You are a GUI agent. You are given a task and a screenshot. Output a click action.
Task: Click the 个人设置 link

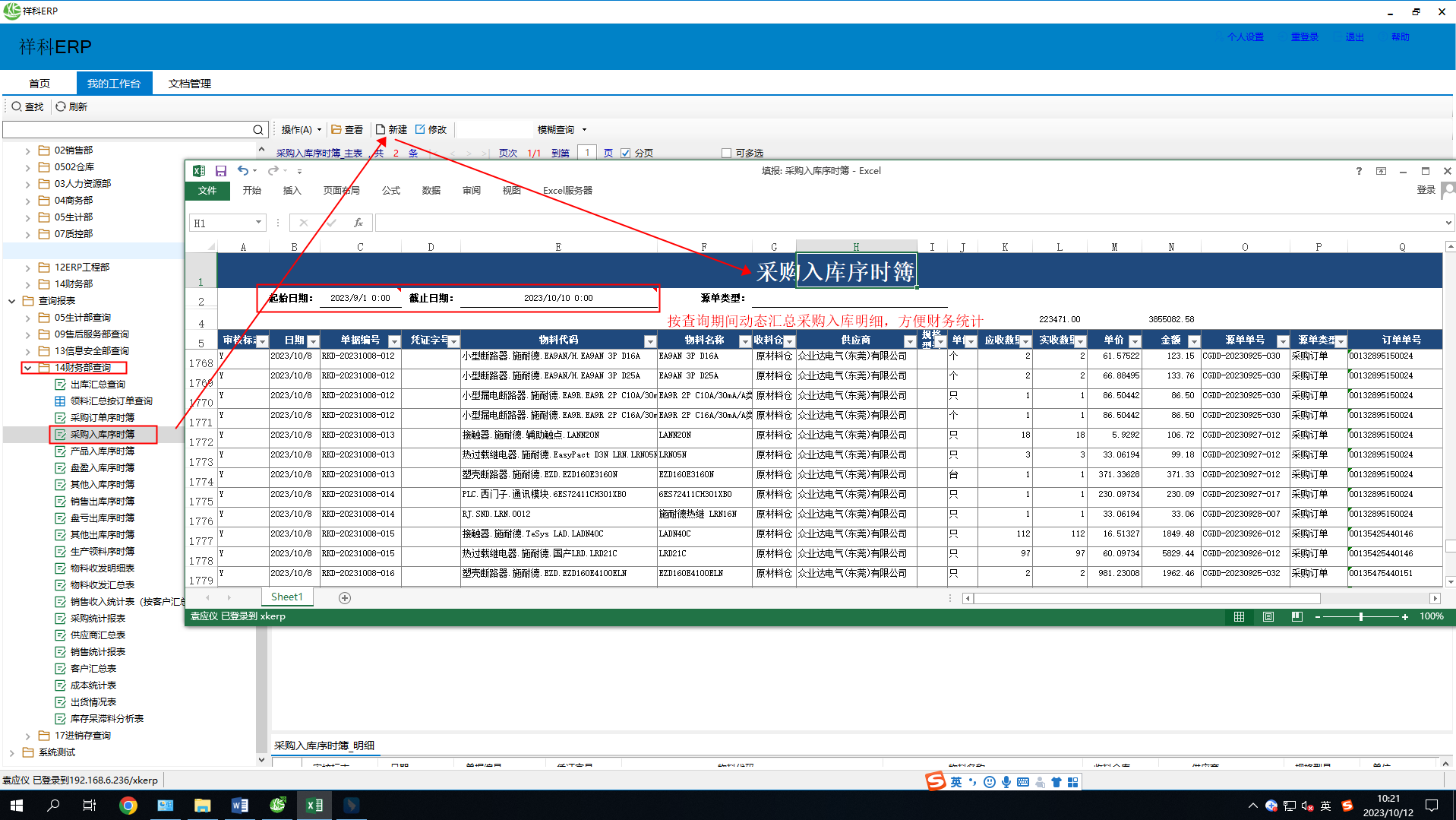point(1245,37)
